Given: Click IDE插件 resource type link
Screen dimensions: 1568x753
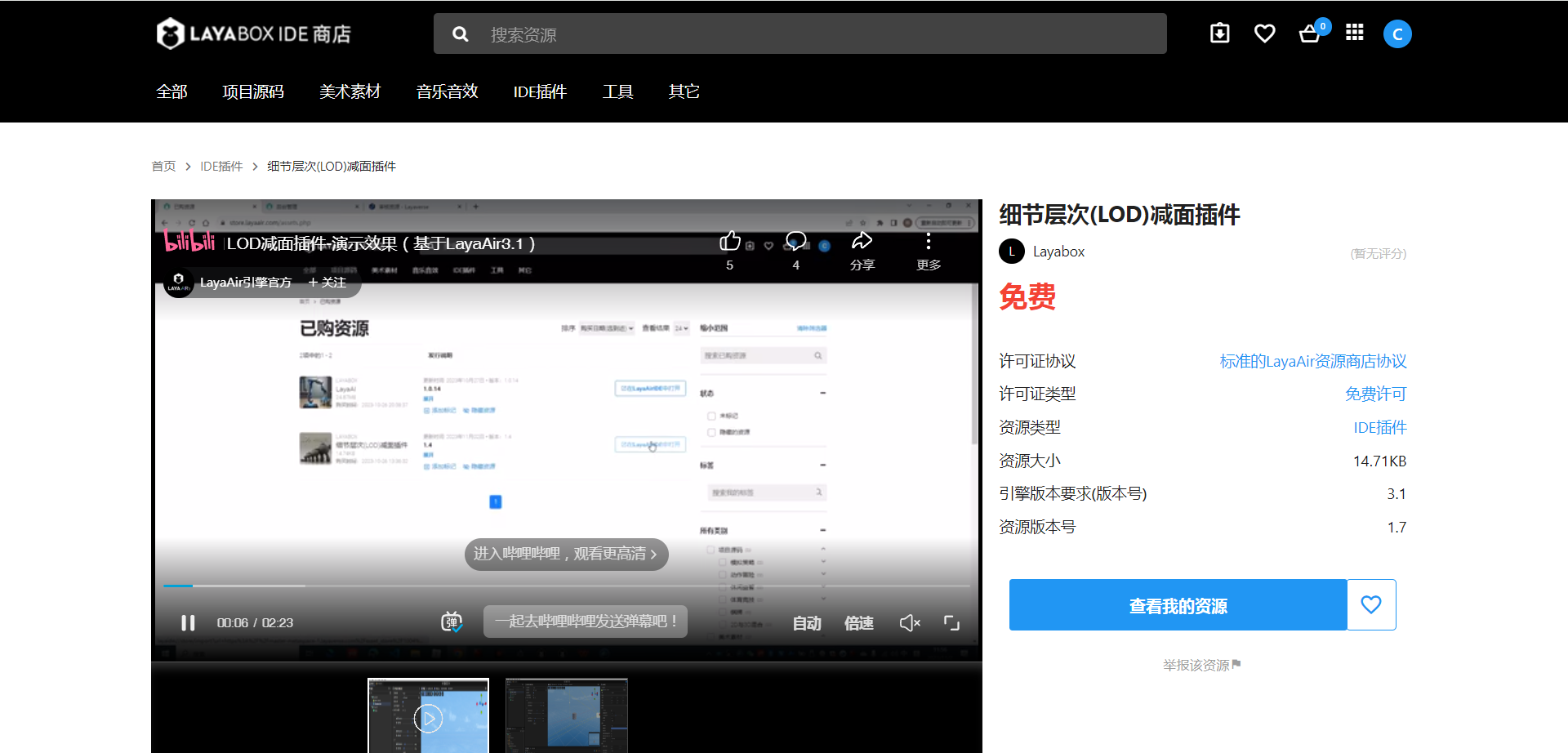Looking at the screenshot, I should (x=1380, y=427).
